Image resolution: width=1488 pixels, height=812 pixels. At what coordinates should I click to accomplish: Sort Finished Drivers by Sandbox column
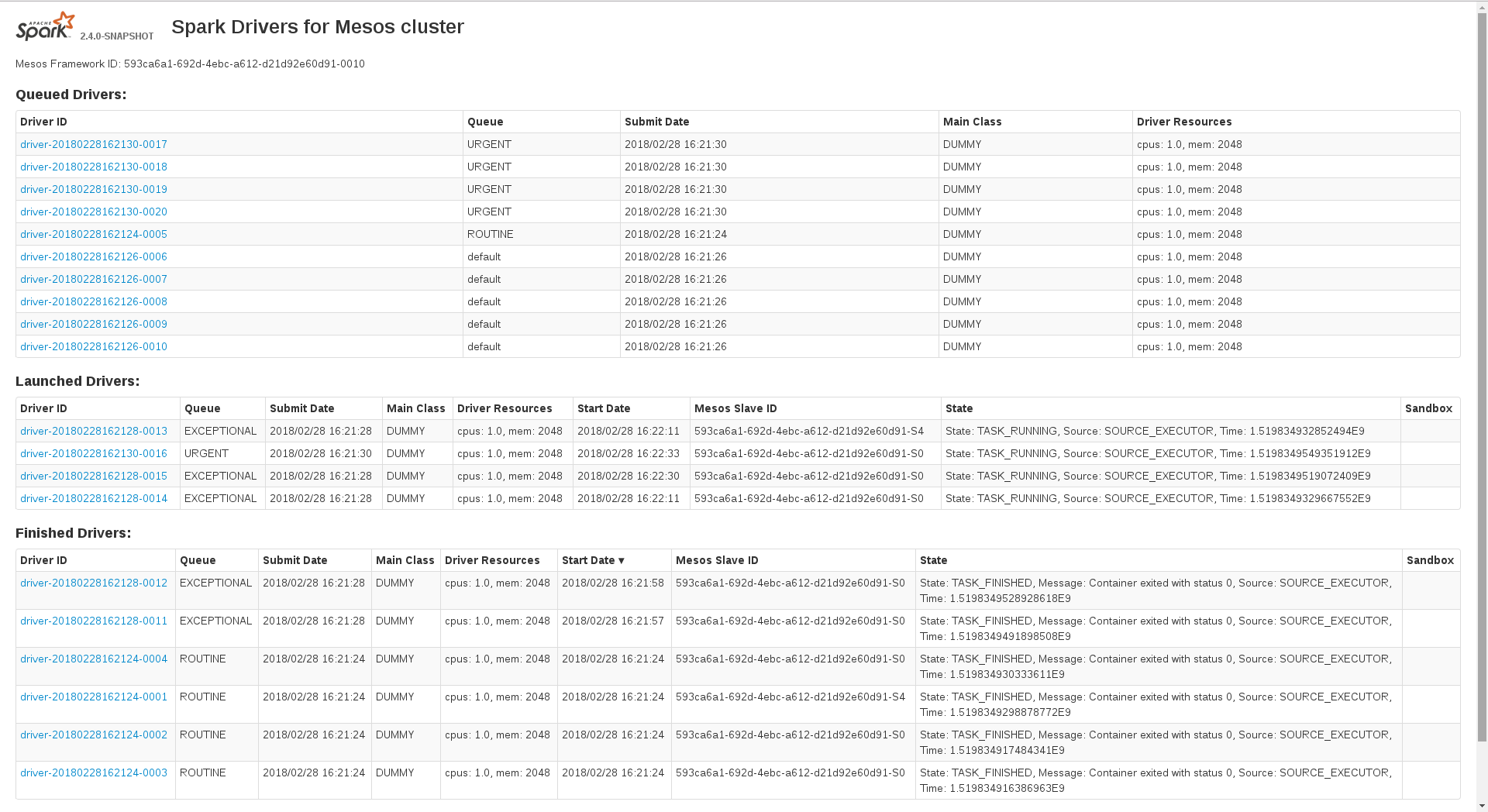point(1430,560)
